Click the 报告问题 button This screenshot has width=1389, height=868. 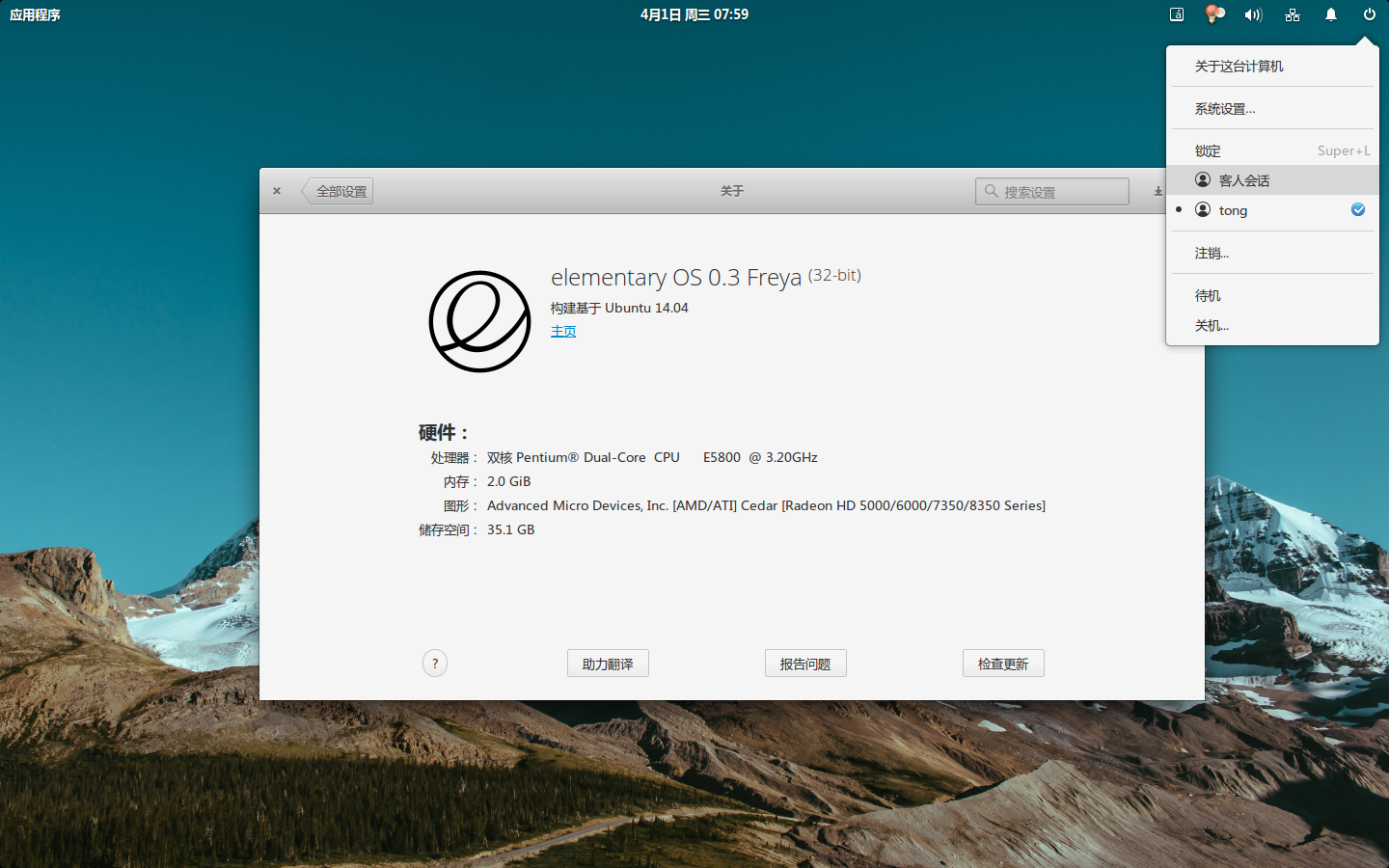805,664
